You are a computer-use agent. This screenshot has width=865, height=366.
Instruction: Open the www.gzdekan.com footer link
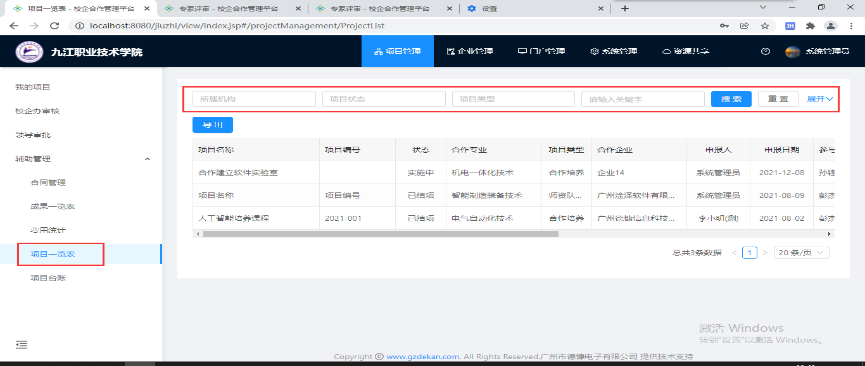coord(423,357)
